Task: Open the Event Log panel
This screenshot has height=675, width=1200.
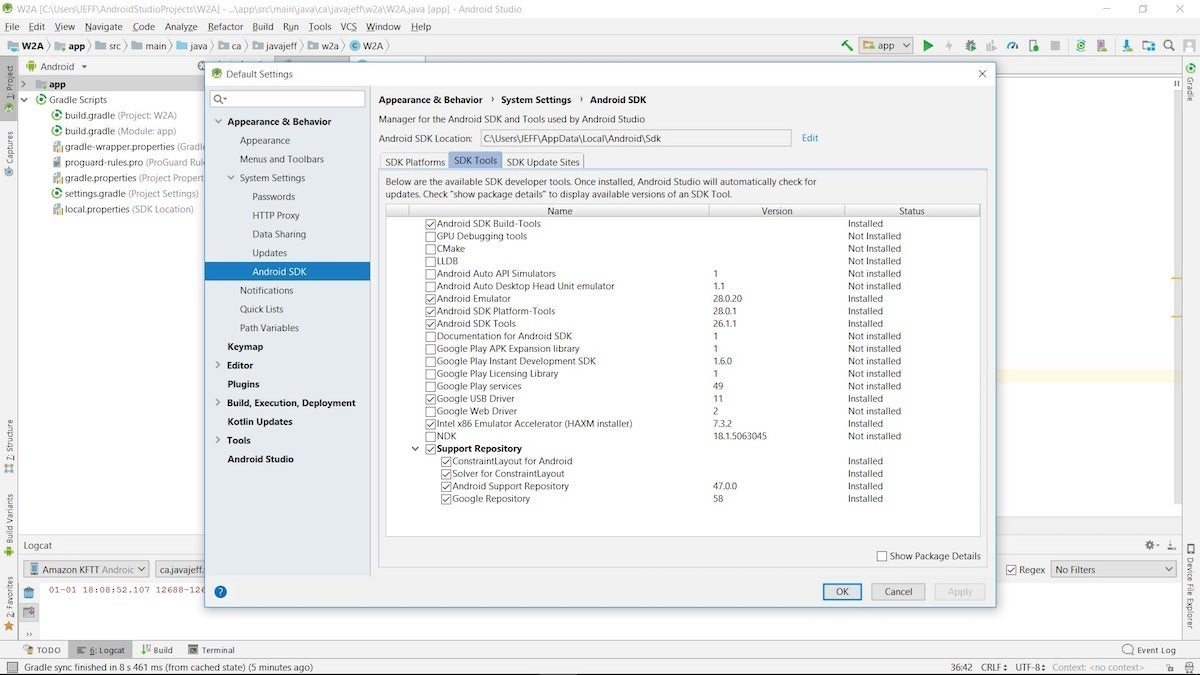Action: [1148, 650]
